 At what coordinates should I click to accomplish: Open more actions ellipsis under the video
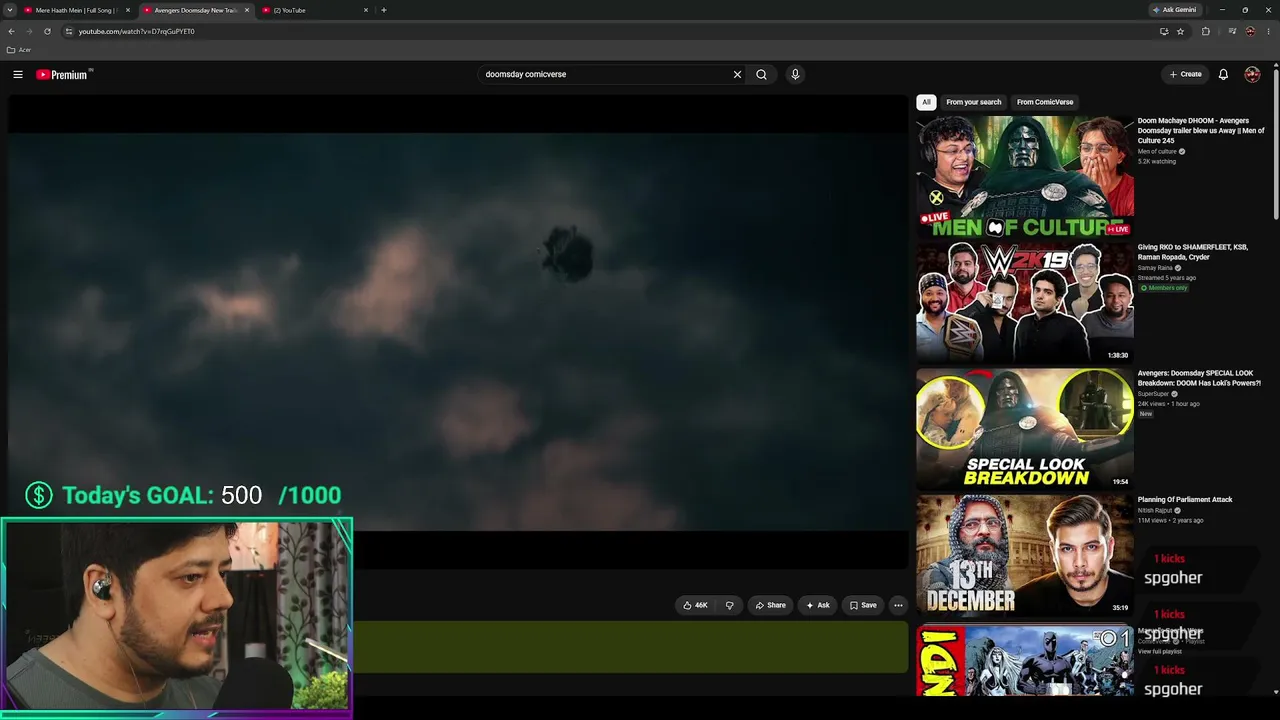pos(898,605)
